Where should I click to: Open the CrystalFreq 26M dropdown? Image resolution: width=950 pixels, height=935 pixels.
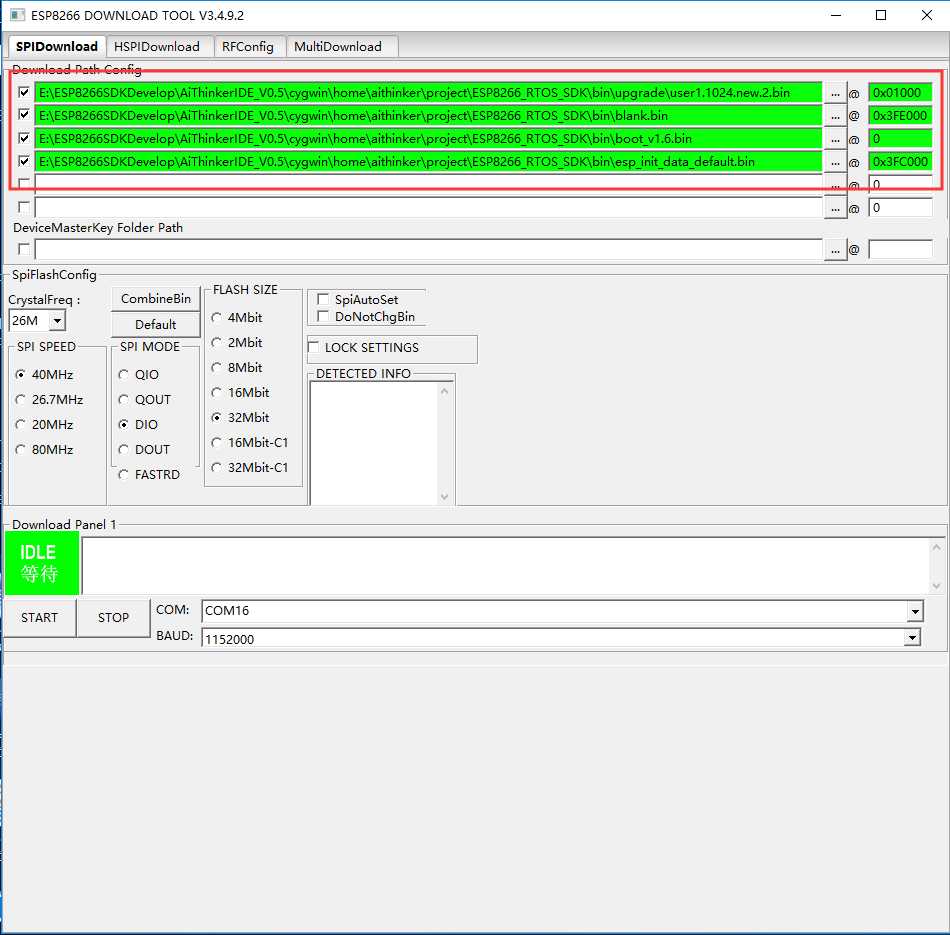57,321
